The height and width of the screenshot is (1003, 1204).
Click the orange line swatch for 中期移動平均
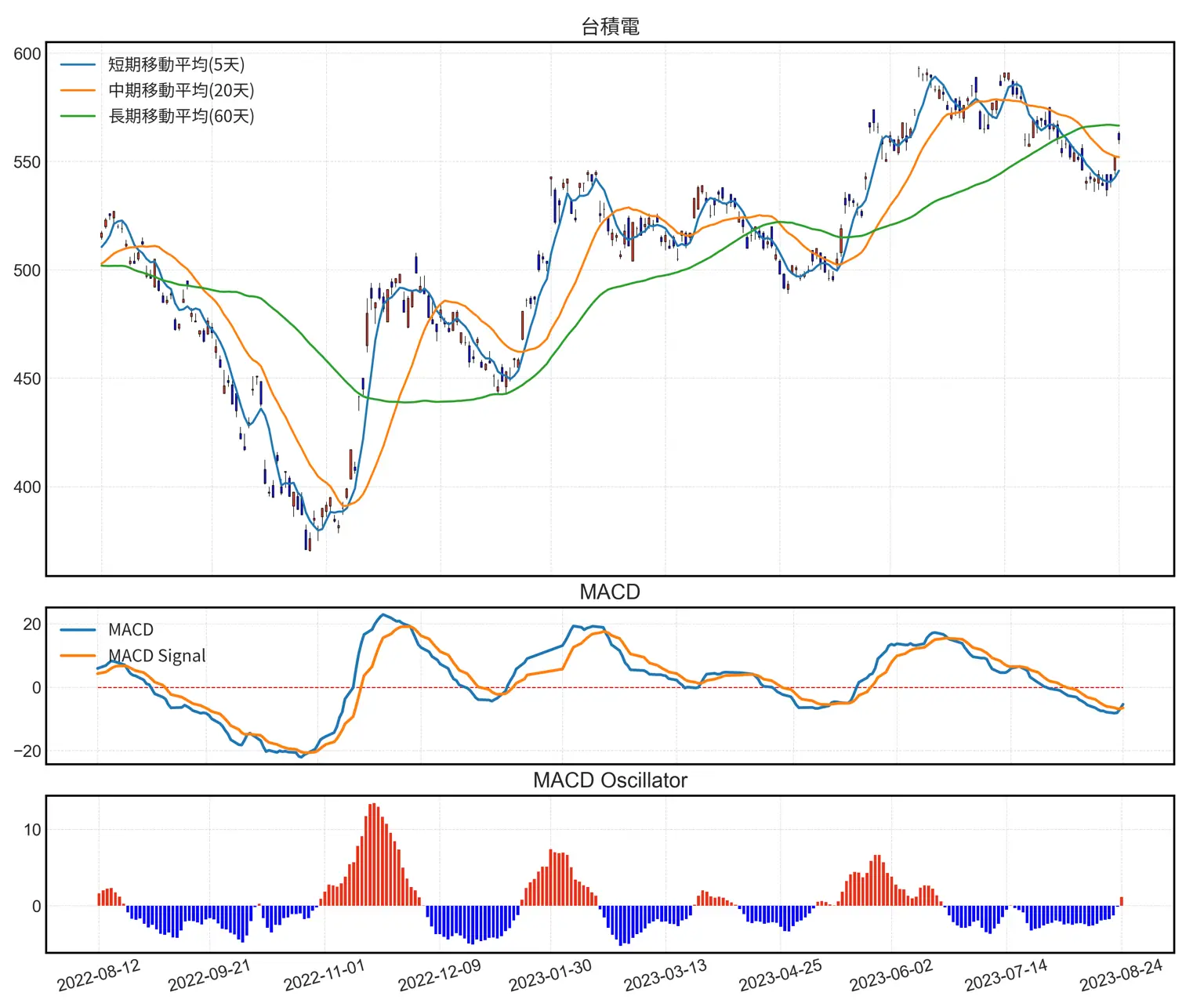(x=78, y=91)
